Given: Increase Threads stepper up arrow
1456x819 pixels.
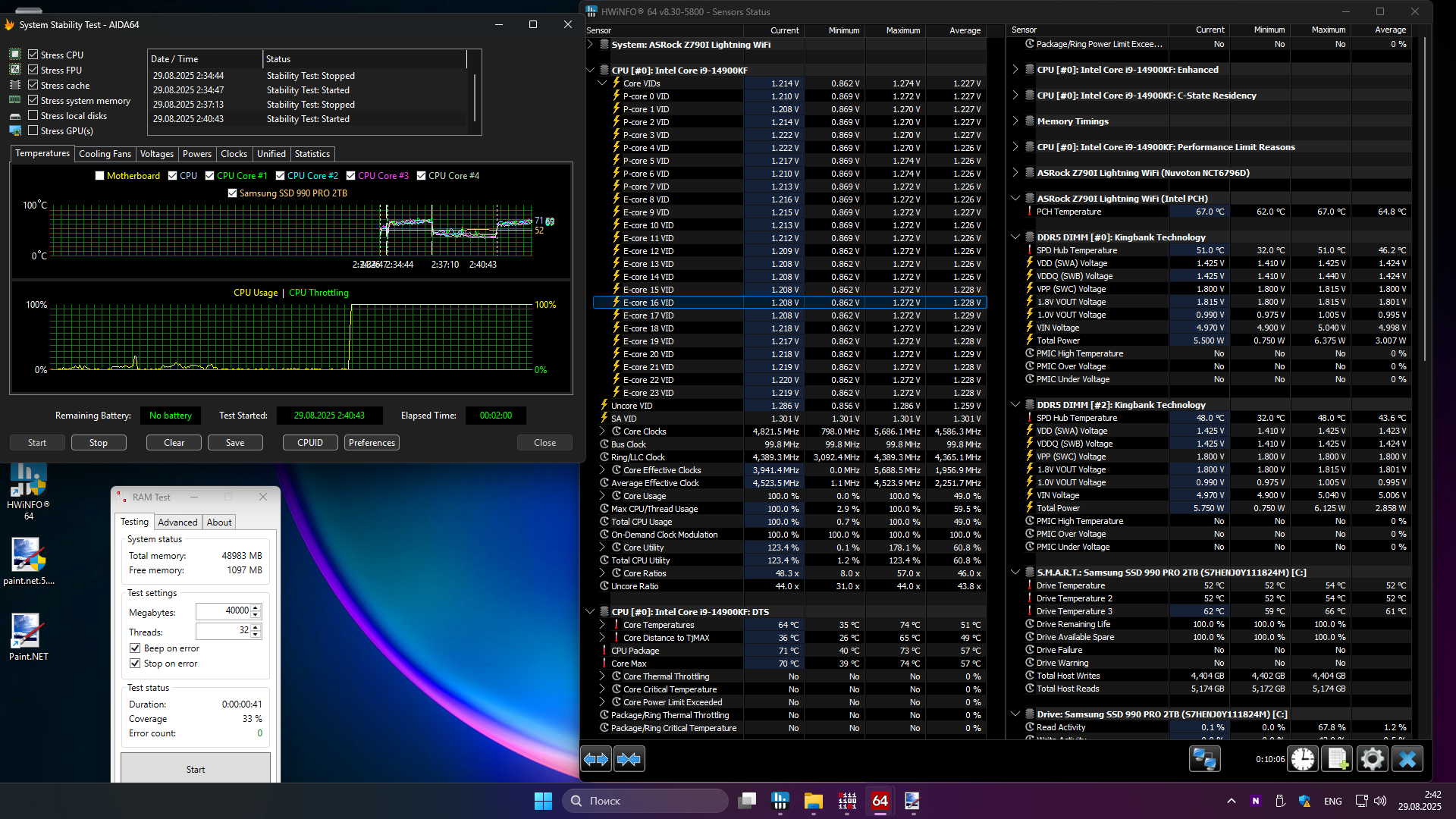Looking at the screenshot, I should pyautogui.click(x=256, y=627).
